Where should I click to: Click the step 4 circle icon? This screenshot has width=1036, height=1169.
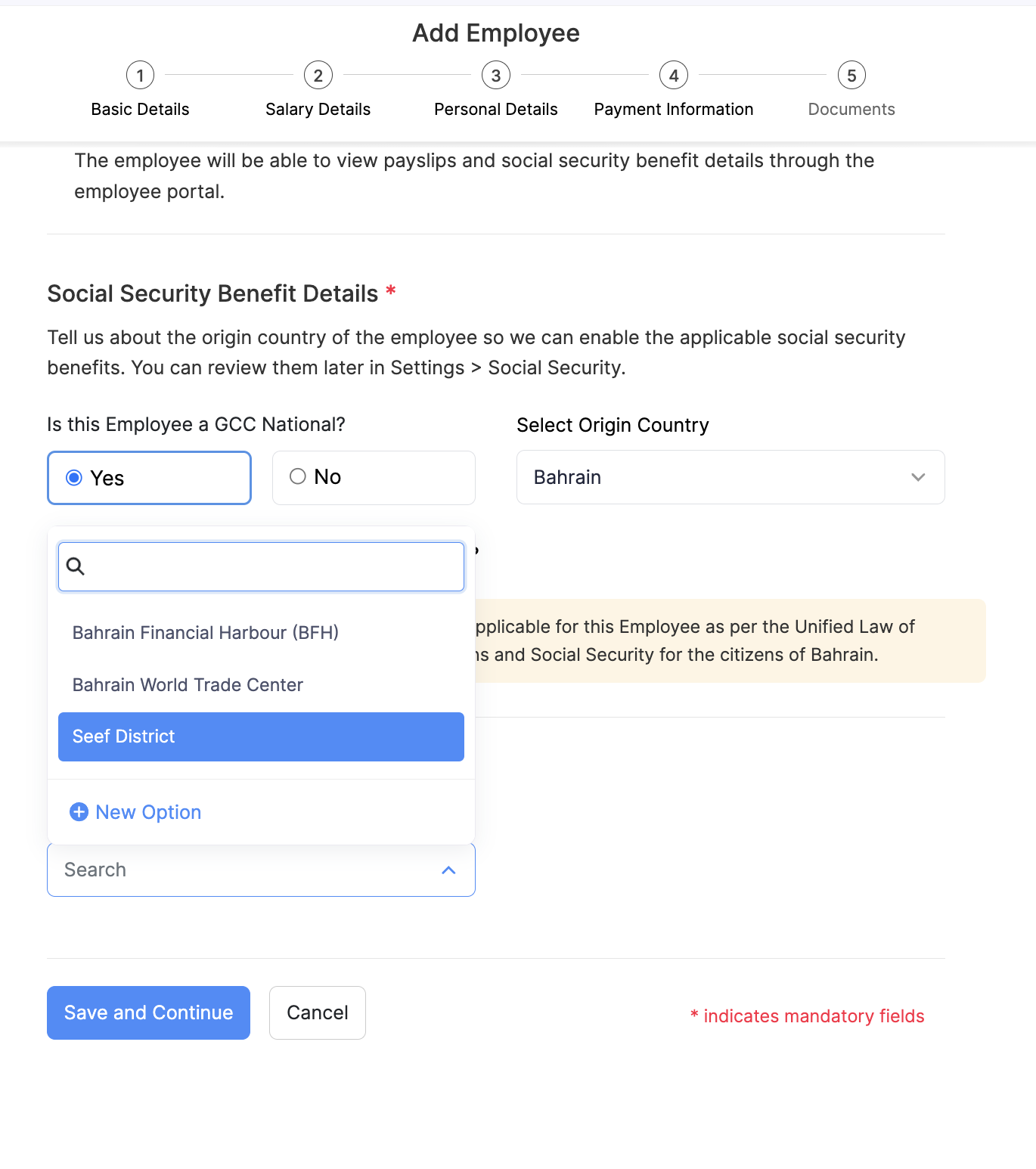pos(674,76)
